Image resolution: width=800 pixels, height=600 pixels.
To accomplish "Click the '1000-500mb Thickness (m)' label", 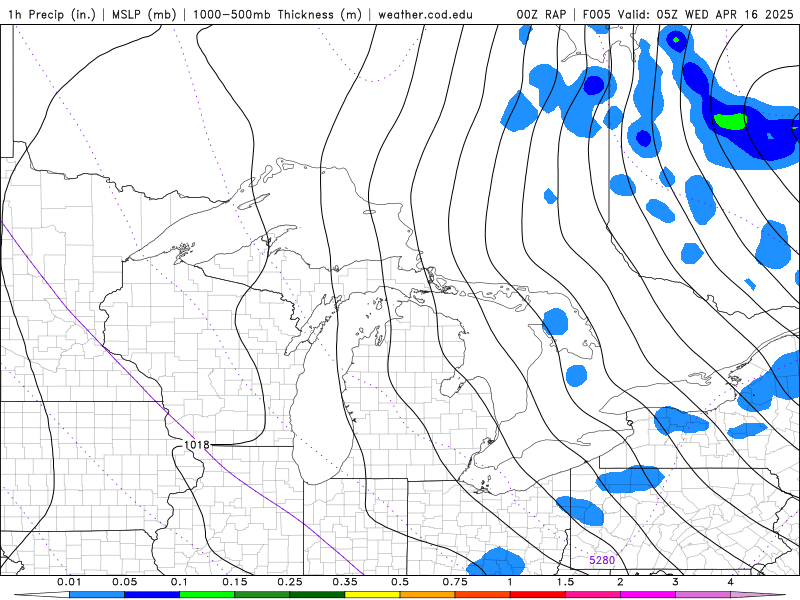I will (277, 14).
